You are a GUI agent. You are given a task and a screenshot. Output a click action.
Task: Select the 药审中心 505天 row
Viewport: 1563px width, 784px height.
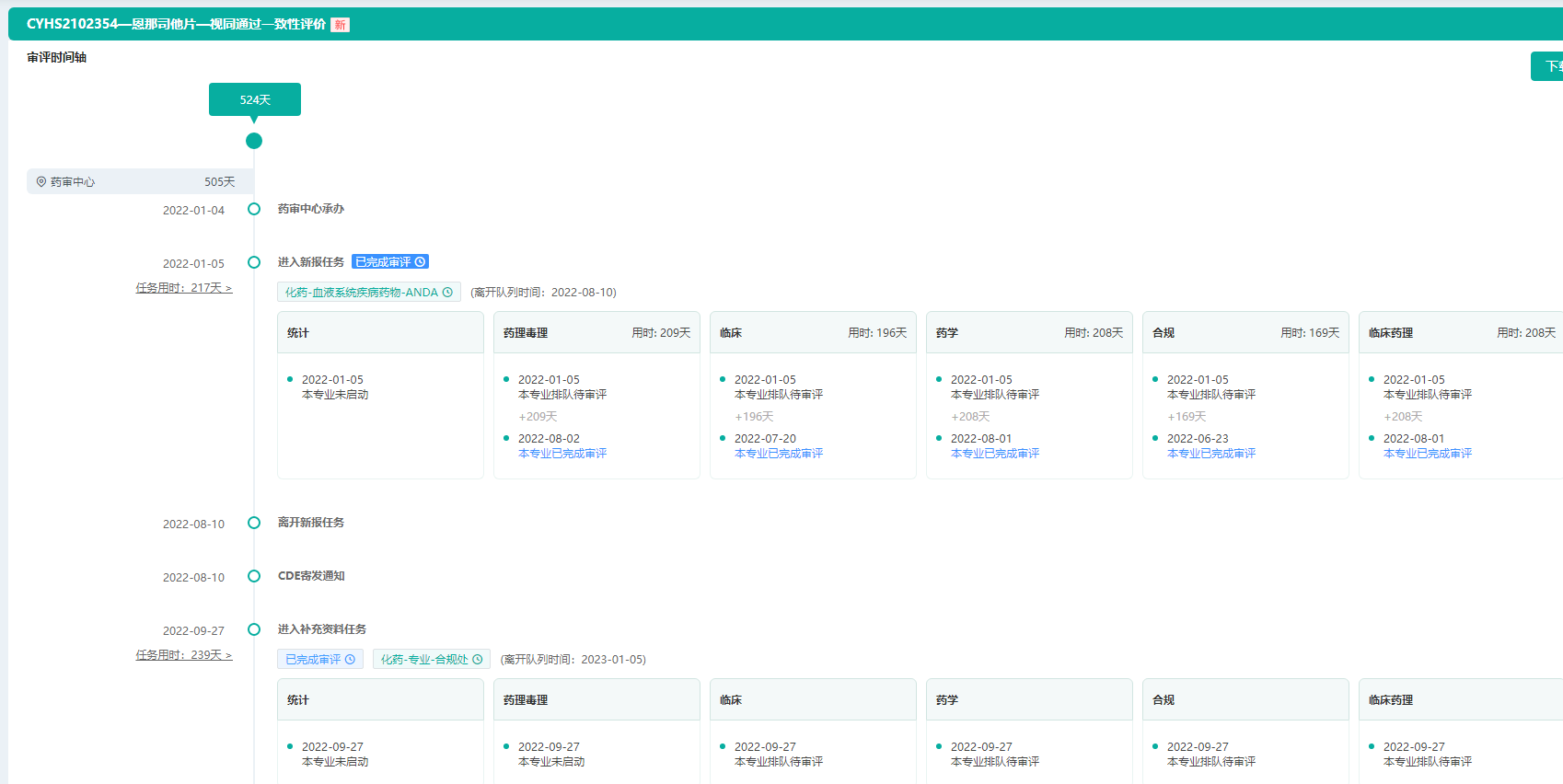[140, 182]
